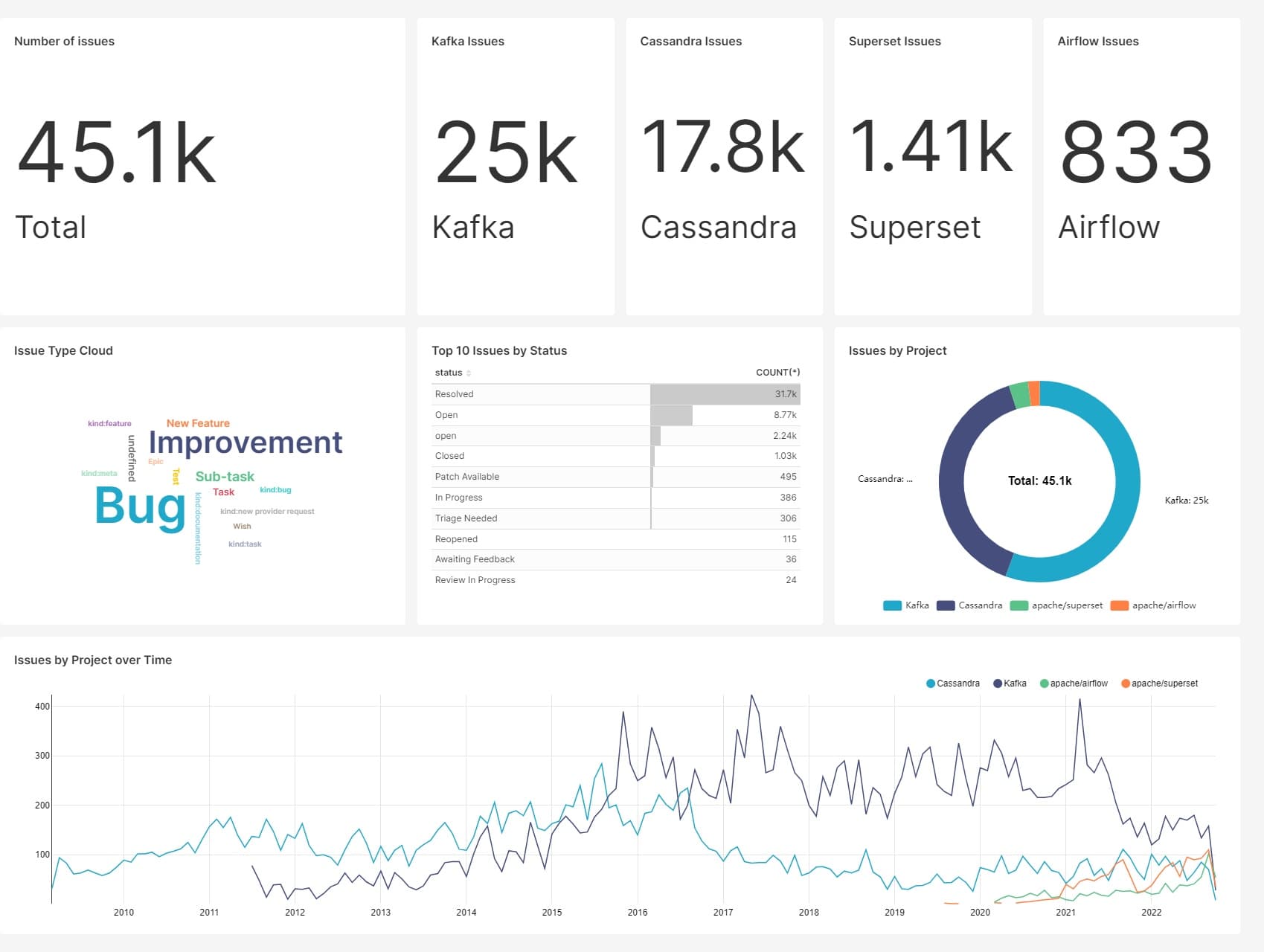Click the Bug word in cloud
Viewport: 1264px width, 952px height.
point(140,506)
